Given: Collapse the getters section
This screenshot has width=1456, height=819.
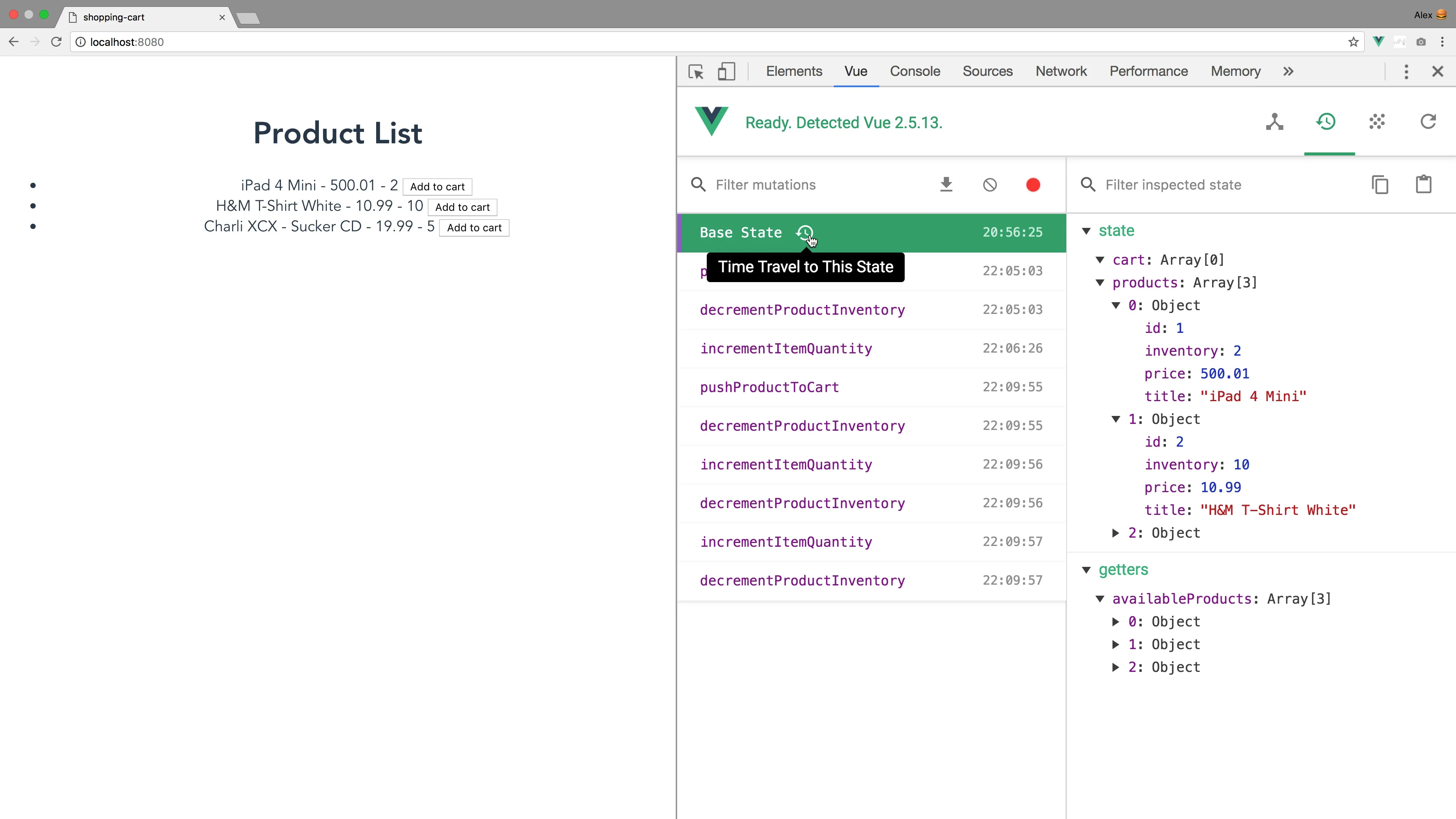Looking at the screenshot, I should click(1086, 570).
